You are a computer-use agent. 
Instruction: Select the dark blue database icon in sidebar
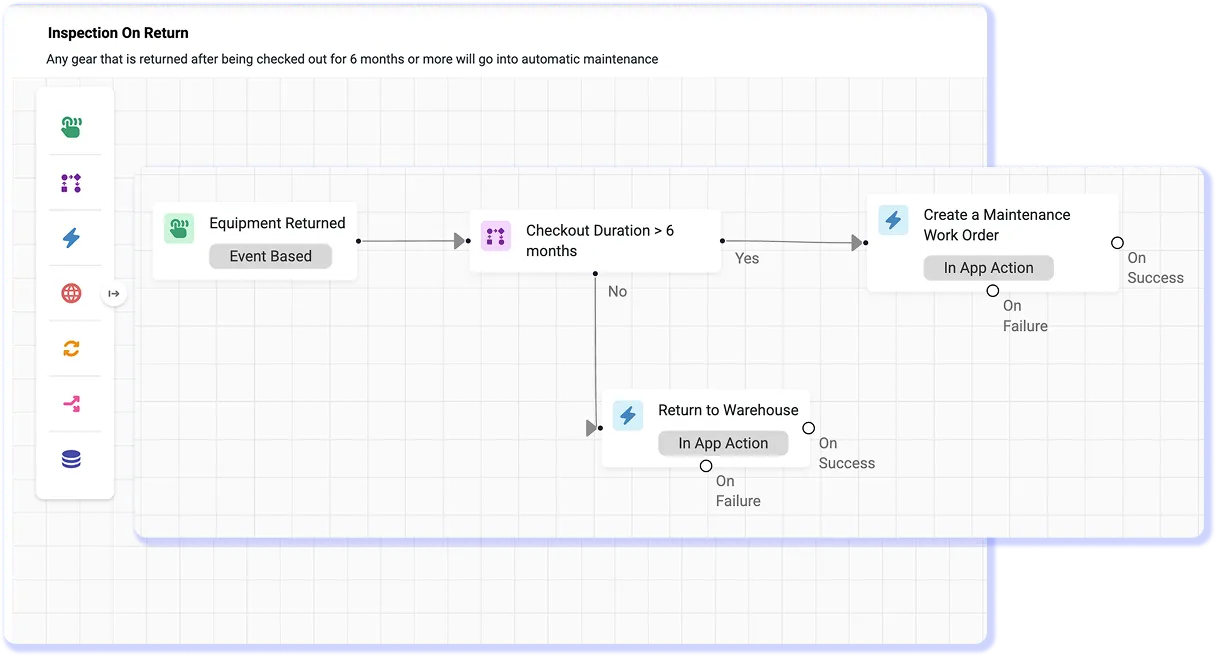click(x=71, y=460)
